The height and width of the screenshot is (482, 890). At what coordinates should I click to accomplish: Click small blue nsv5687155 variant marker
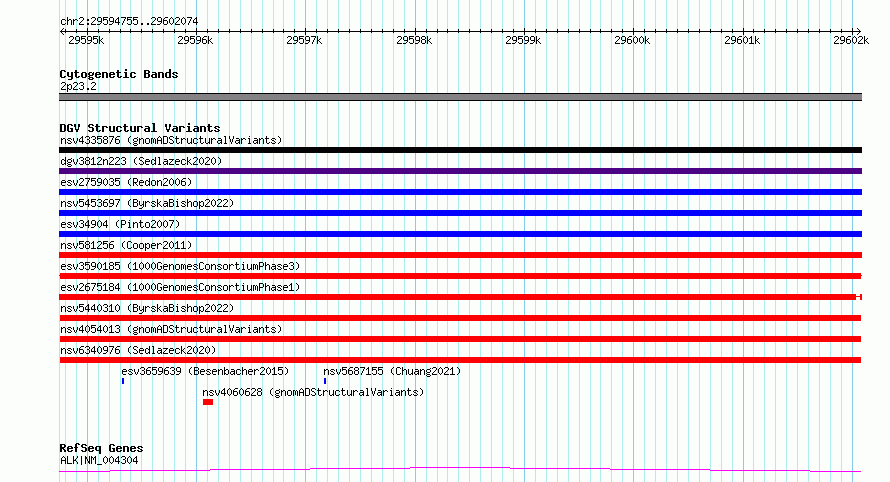[x=325, y=381]
